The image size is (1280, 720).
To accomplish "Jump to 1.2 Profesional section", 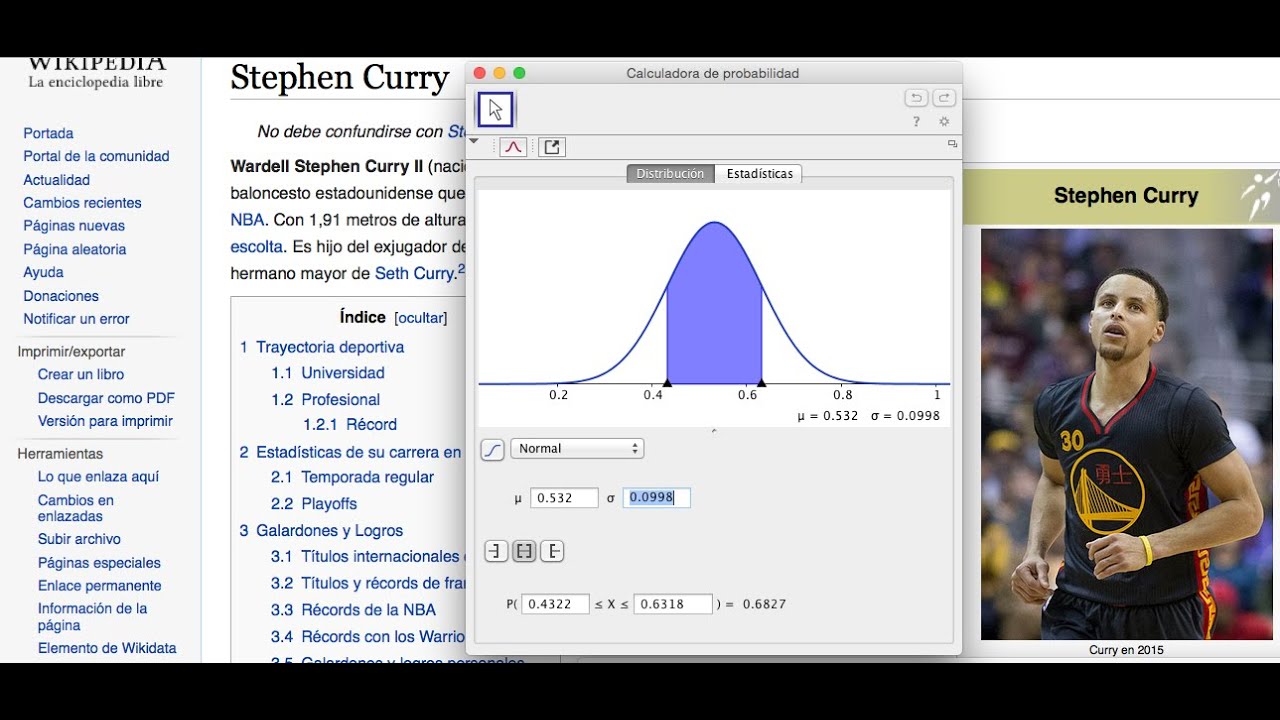I will click(x=326, y=399).
